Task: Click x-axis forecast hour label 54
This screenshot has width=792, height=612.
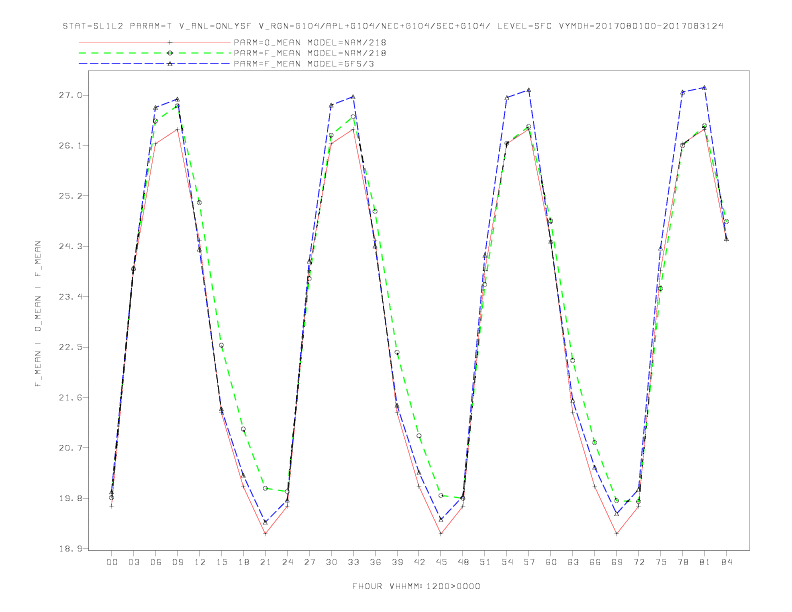Action: point(507,562)
